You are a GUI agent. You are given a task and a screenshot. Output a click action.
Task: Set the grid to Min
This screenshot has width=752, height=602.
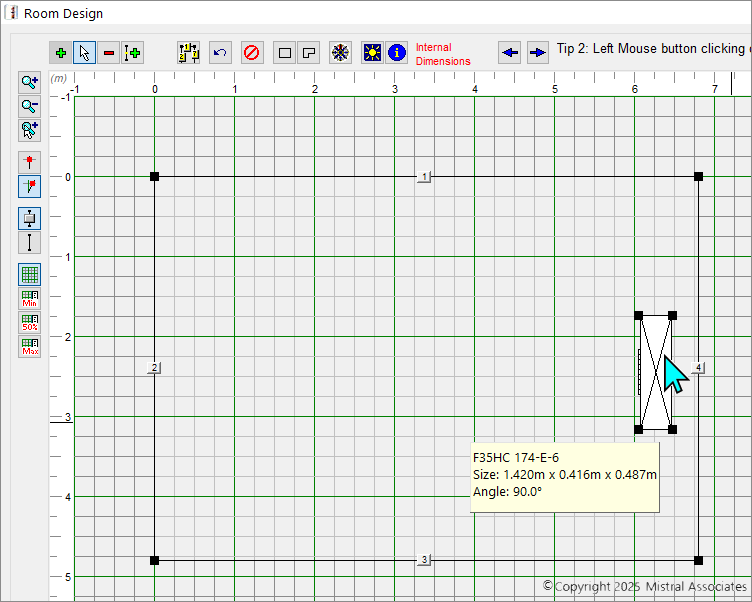[x=30, y=298]
